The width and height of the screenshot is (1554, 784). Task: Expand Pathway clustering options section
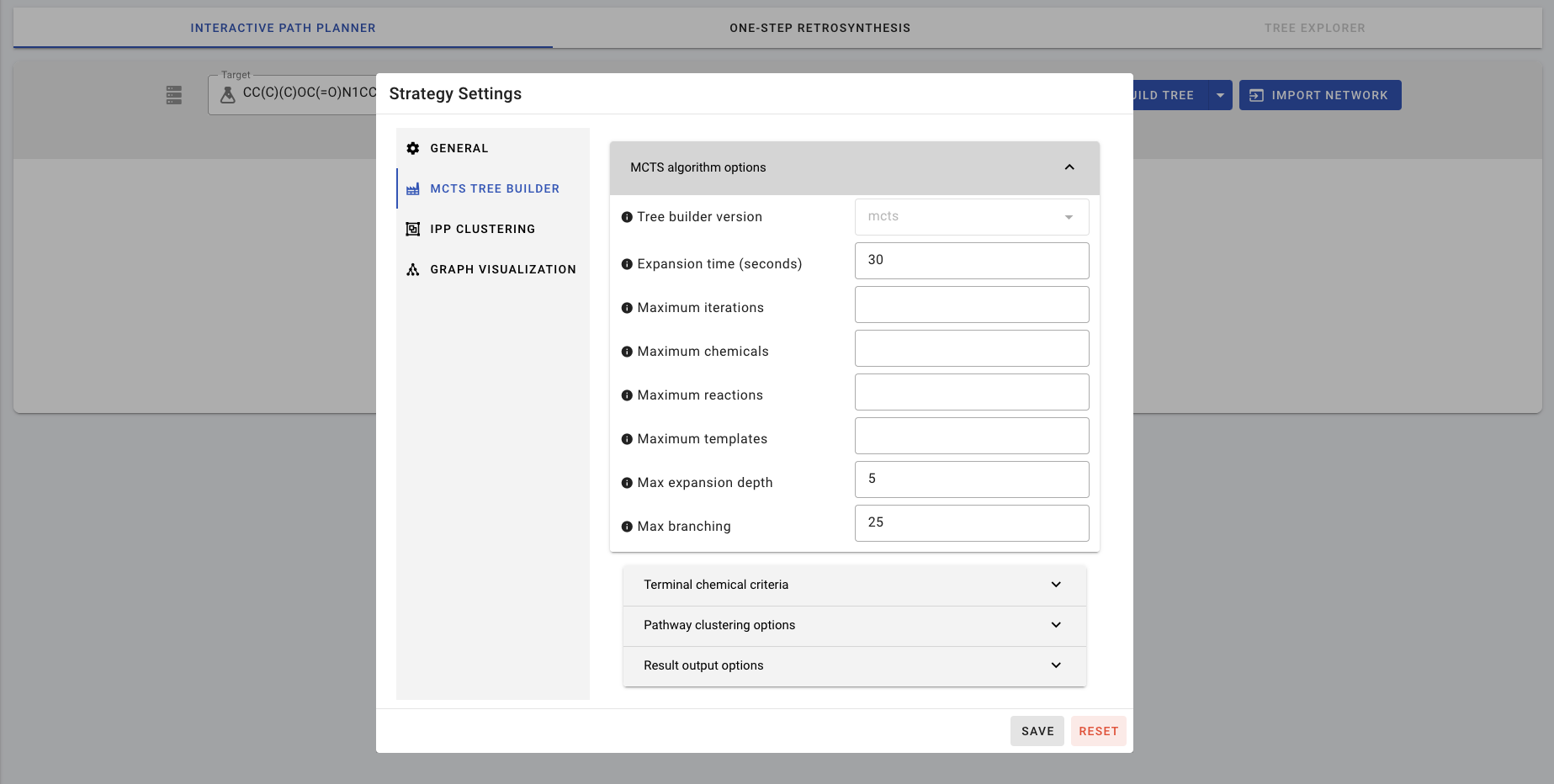855,625
